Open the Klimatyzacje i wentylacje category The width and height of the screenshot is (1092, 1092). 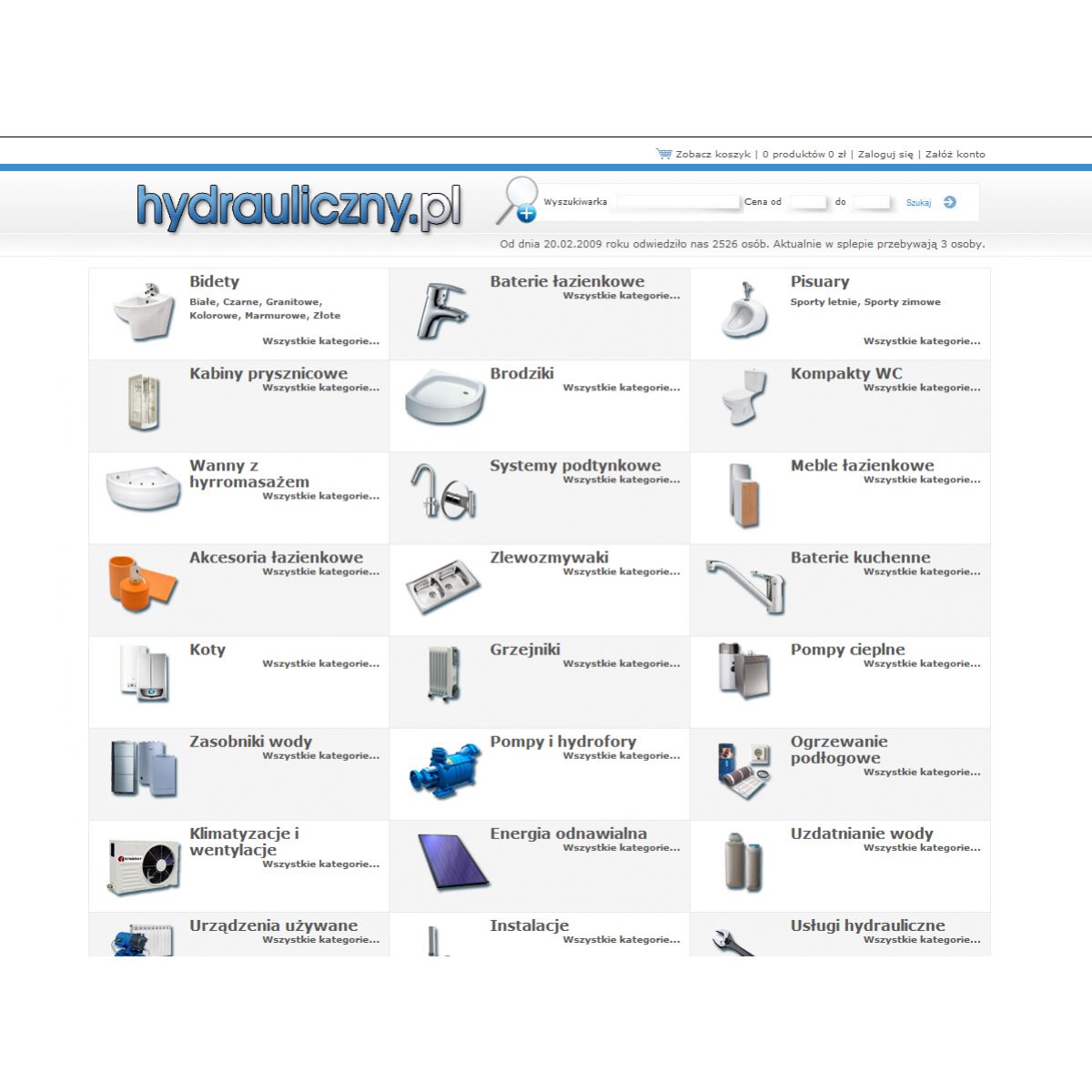point(244,841)
